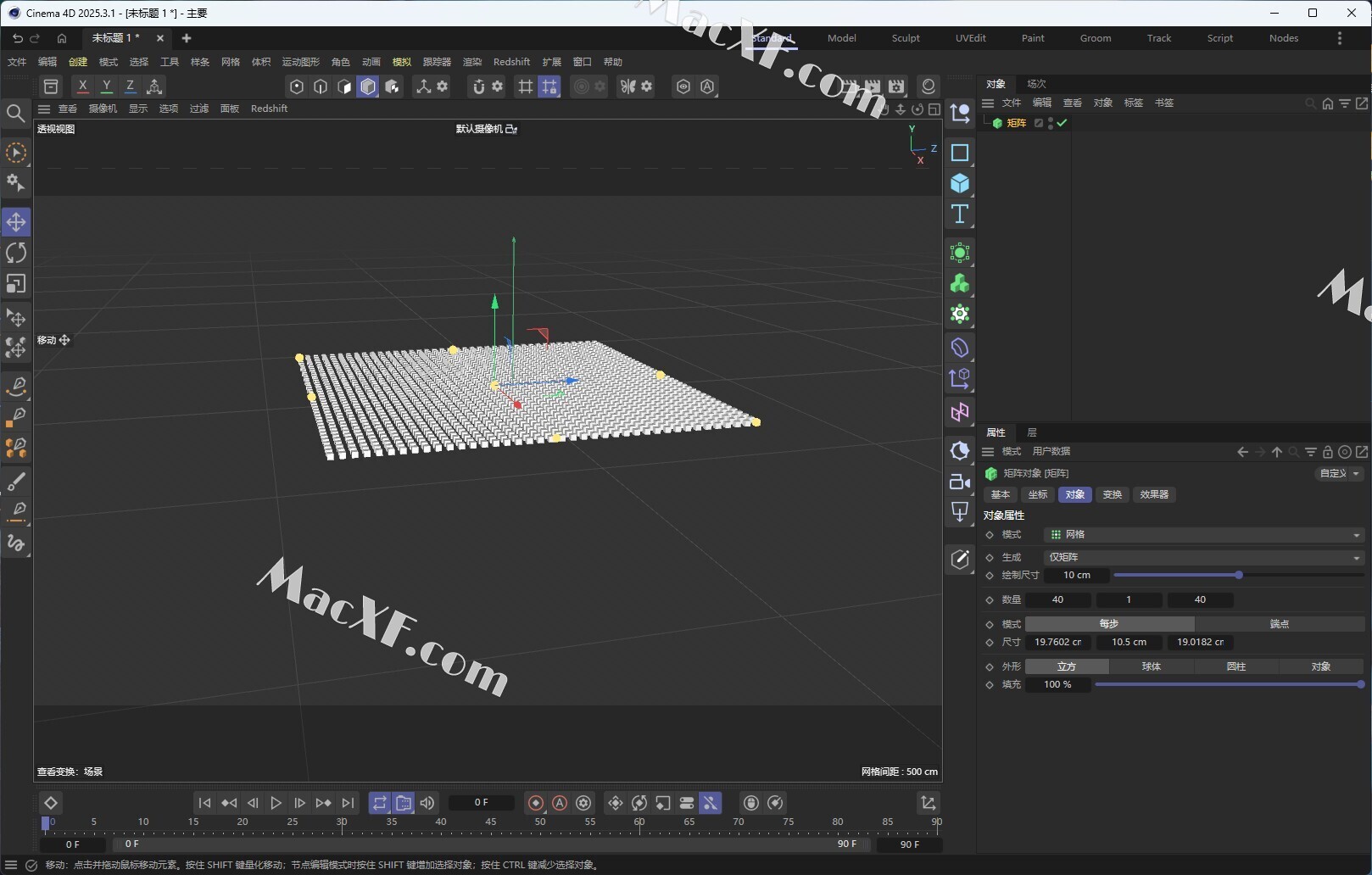The width and height of the screenshot is (1372, 875).
Task: Switch to Sculpt layout tab
Action: tap(906, 38)
